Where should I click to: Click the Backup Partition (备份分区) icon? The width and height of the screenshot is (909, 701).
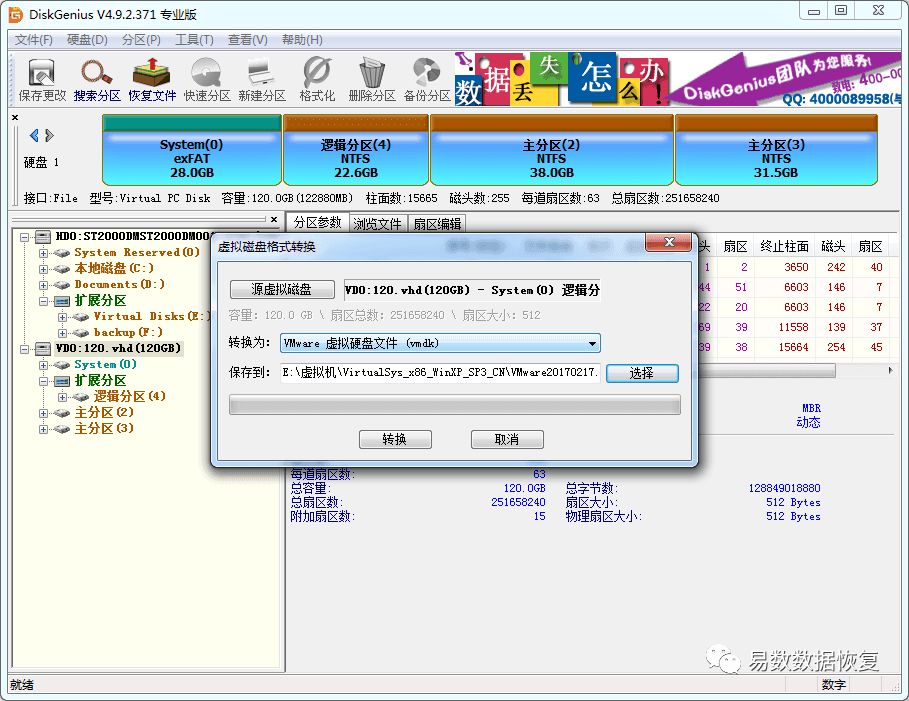tap(427, 79)
